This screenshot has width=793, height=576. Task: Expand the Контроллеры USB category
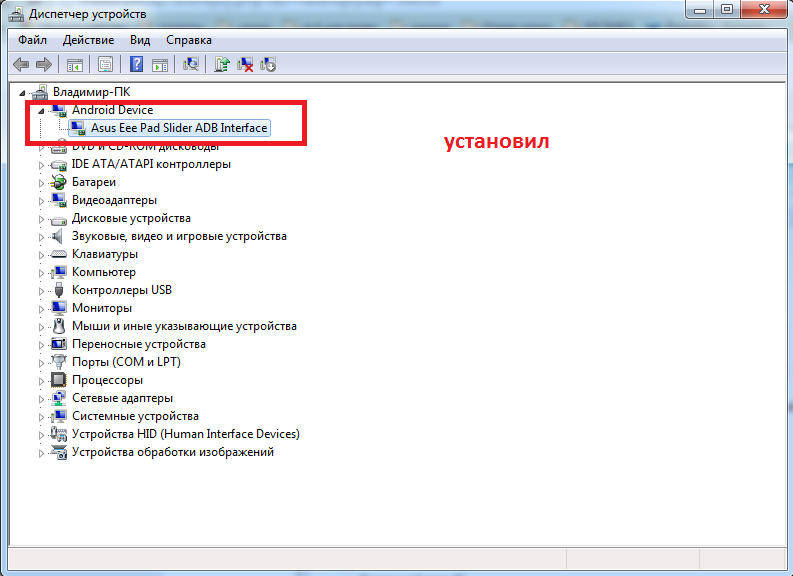click(x=41, y=291)
